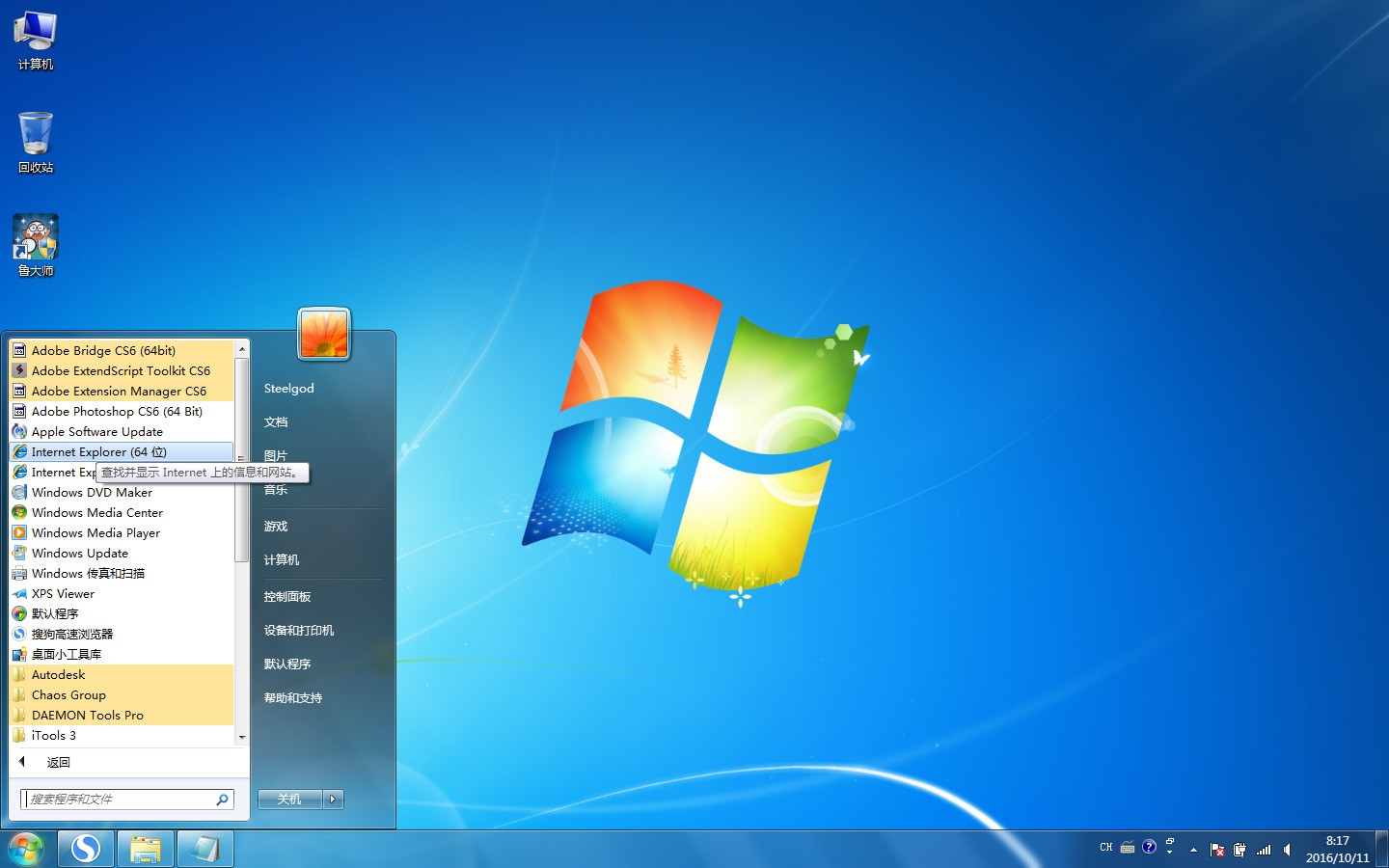Launch 搜狗高速浏览器 from program list
Image resolution: width=1389 pixels, height=868 pixels.
coord(122,634)
